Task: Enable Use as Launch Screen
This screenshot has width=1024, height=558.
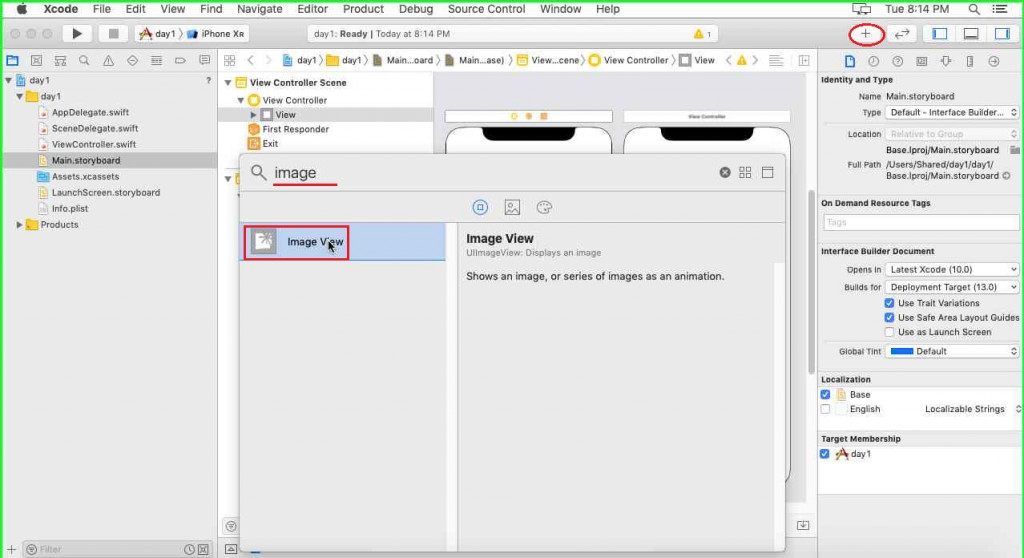Action: (x=889, y=332)
